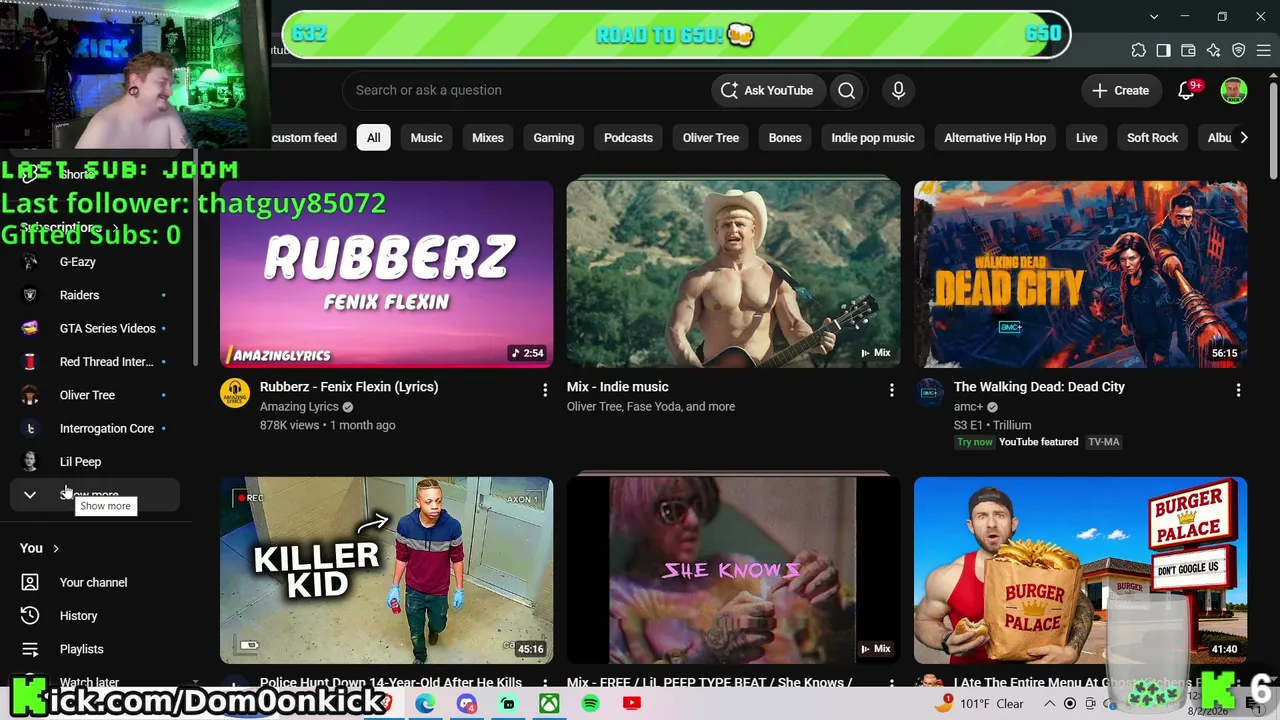Select the Soft Rock filter chip

point(1153,138)
